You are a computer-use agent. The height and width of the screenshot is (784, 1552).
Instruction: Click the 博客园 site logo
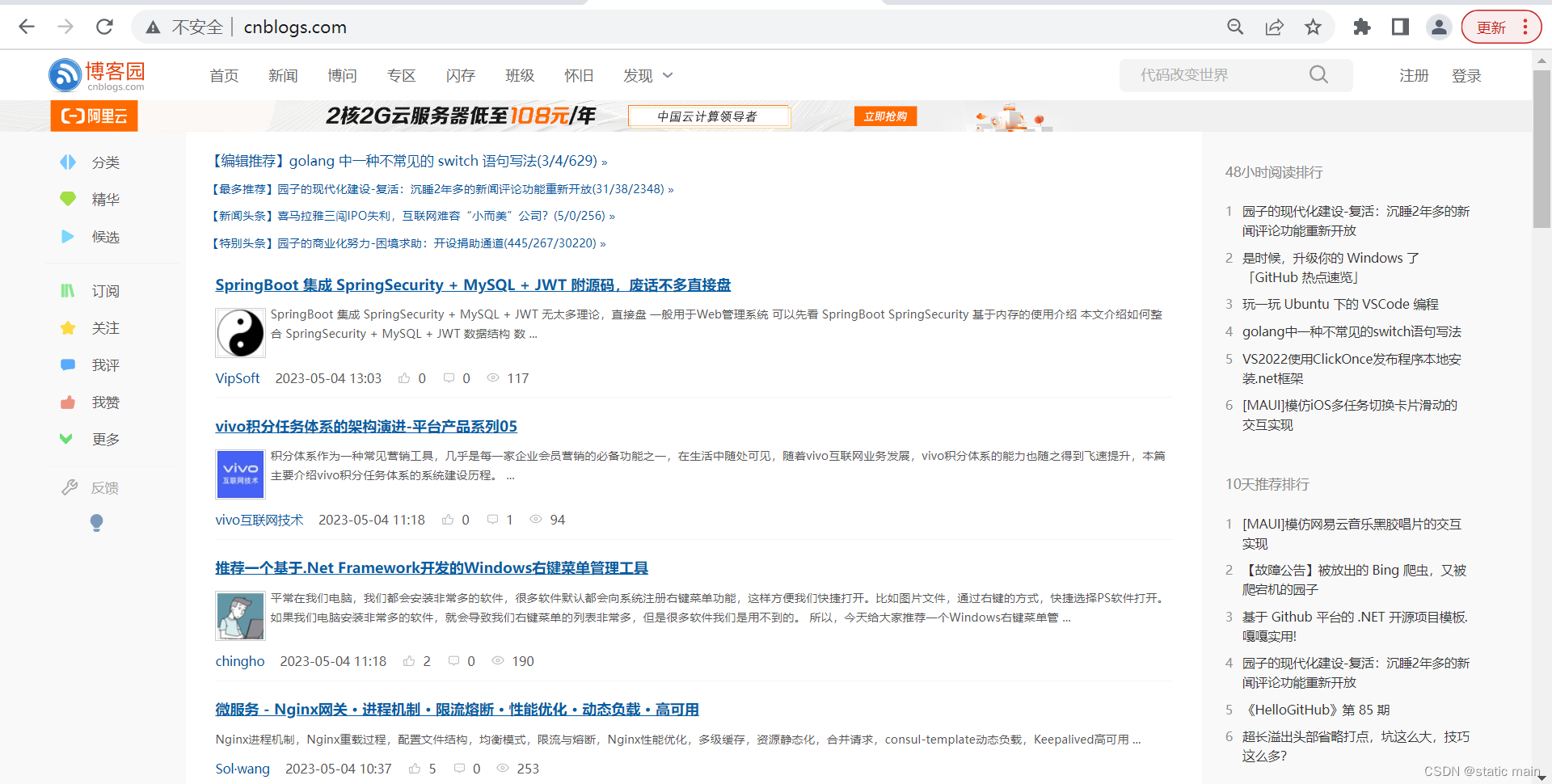[x=97, y=75]
